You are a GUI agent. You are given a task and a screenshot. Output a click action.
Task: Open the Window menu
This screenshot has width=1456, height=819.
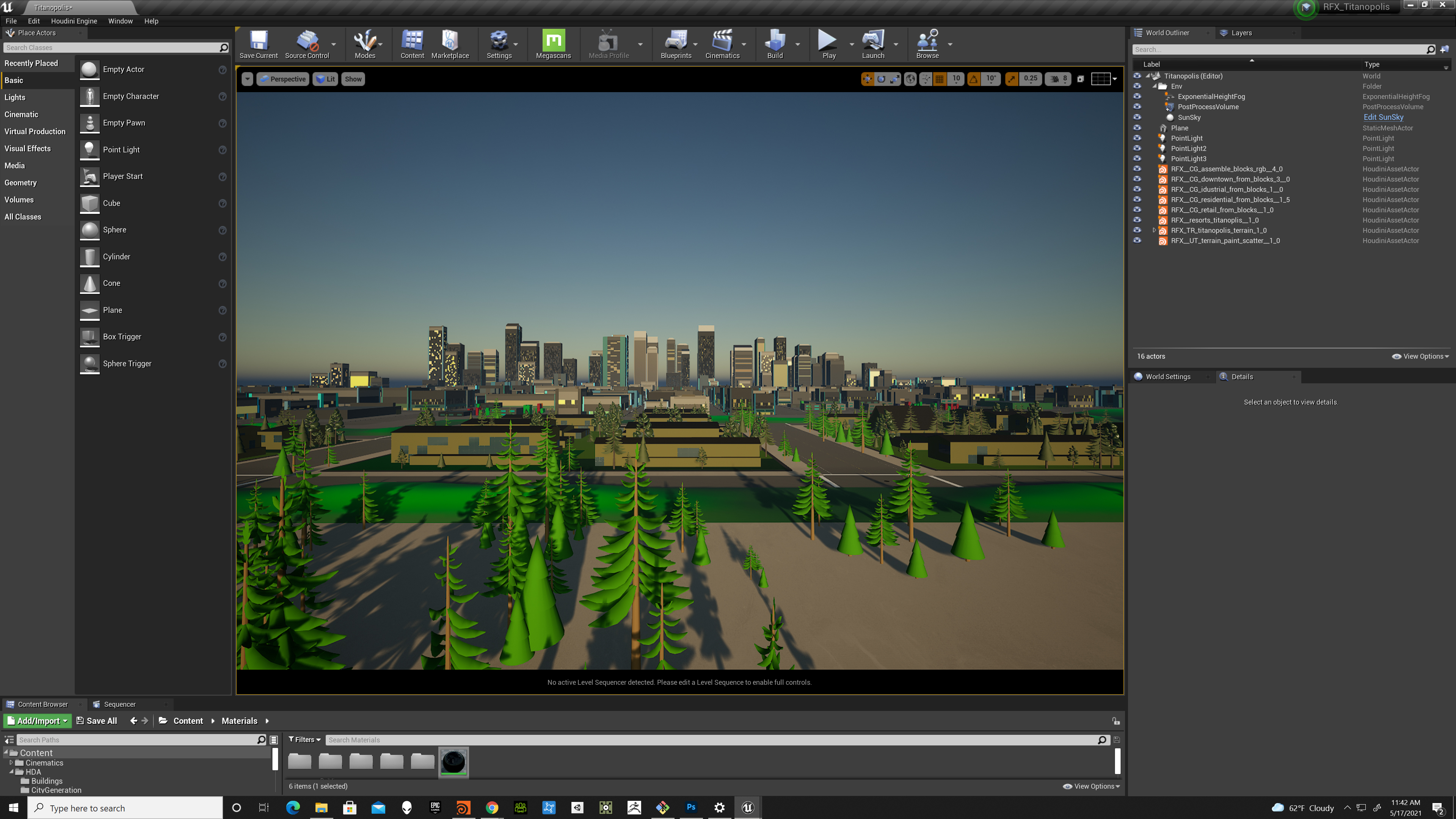pyautogui.click(x=121, y=21)
